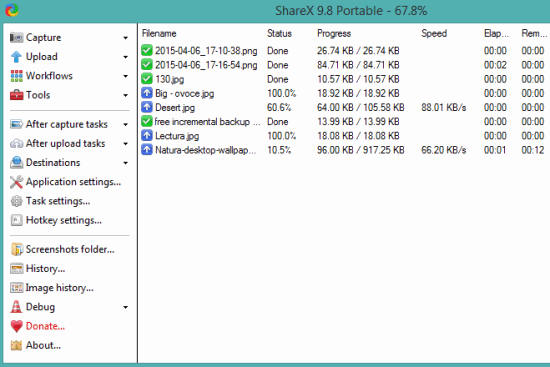Click the Application settings wrench icon

[x=16, y=182]
